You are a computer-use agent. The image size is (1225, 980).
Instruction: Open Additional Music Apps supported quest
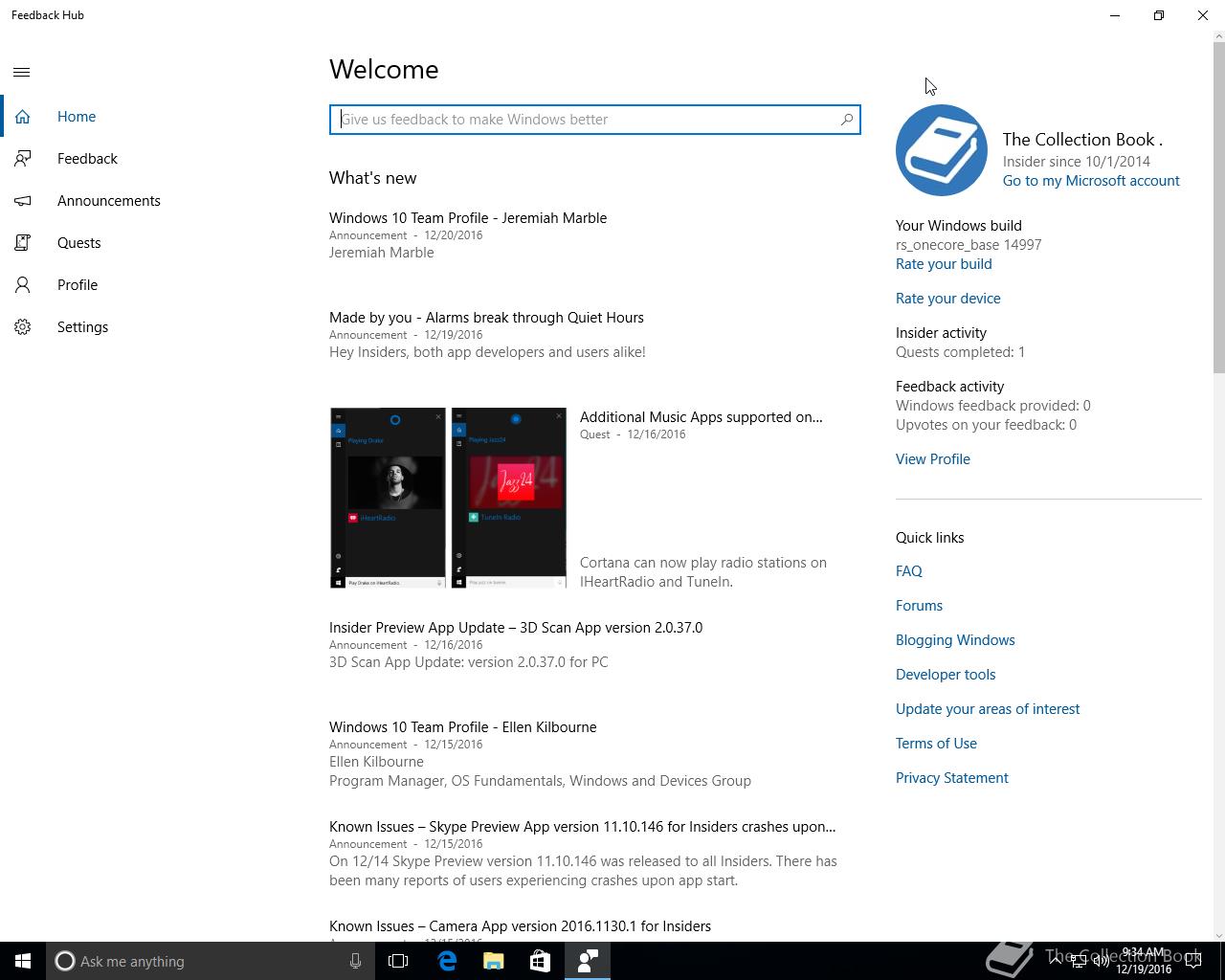click(x=702, y=417)
